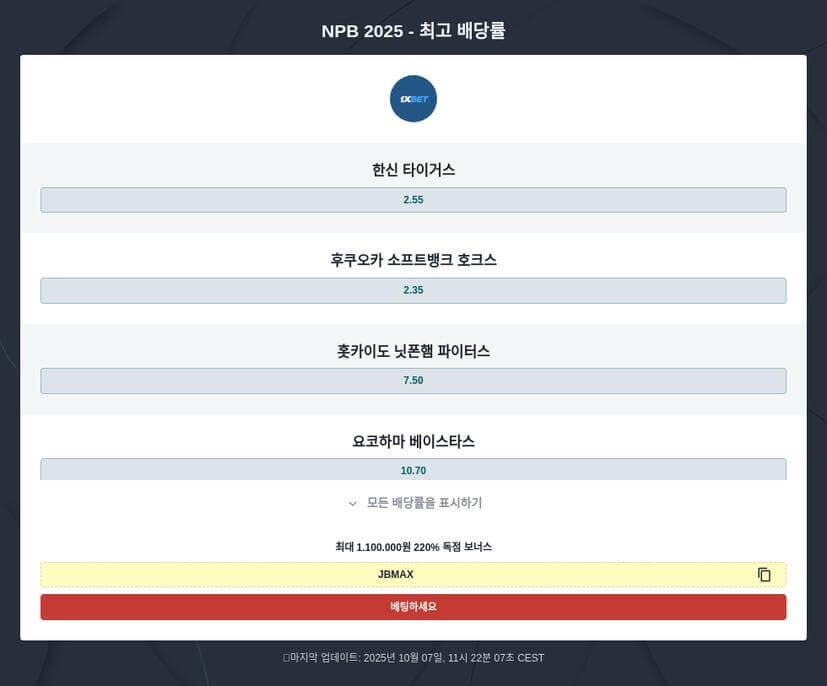Select the 2.55 odds for 한신 타이거스

click(x=413, y=200)
